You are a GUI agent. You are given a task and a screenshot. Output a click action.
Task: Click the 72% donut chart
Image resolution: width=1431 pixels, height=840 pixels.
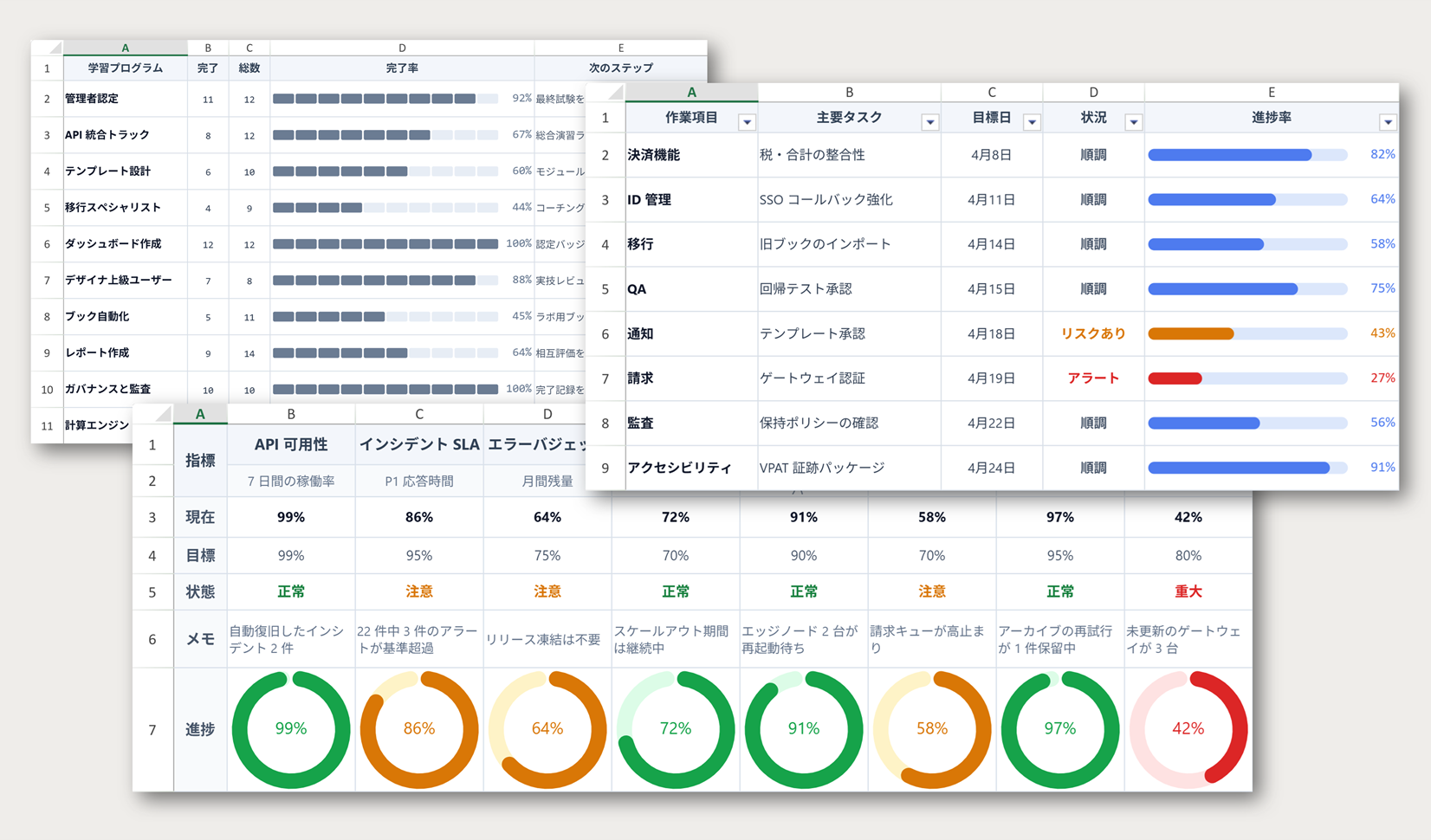pyautogui.click(x=676, y=729)
